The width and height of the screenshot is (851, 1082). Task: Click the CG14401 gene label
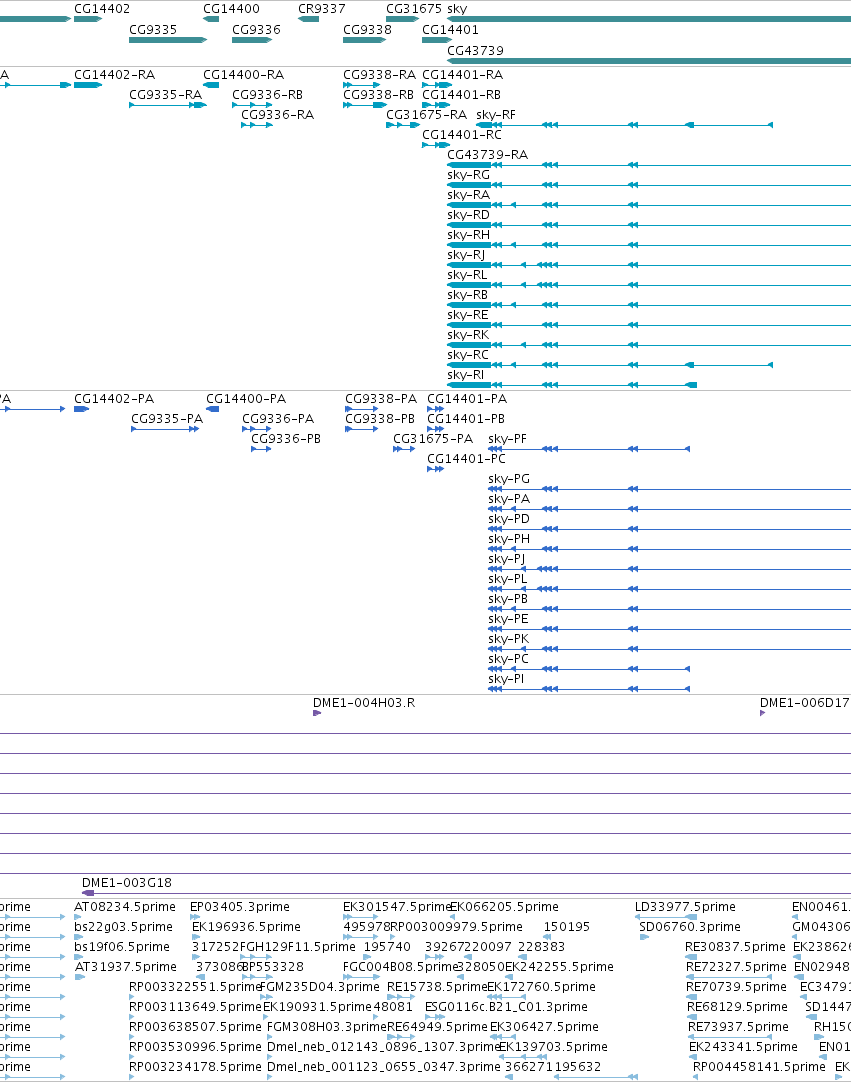tap(450, 30)
